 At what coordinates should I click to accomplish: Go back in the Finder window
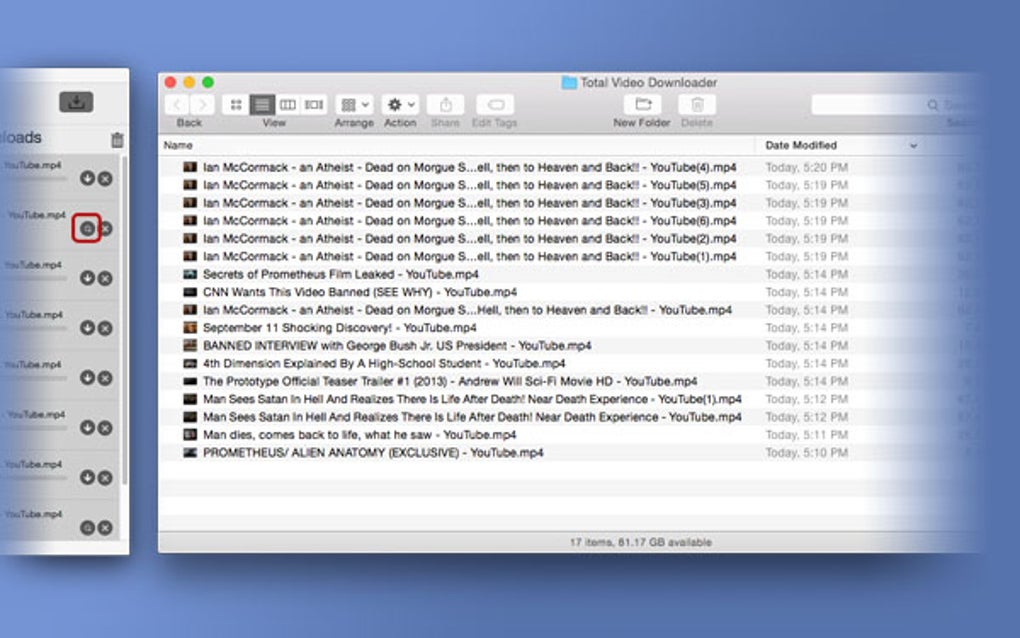tap(176, 105)
